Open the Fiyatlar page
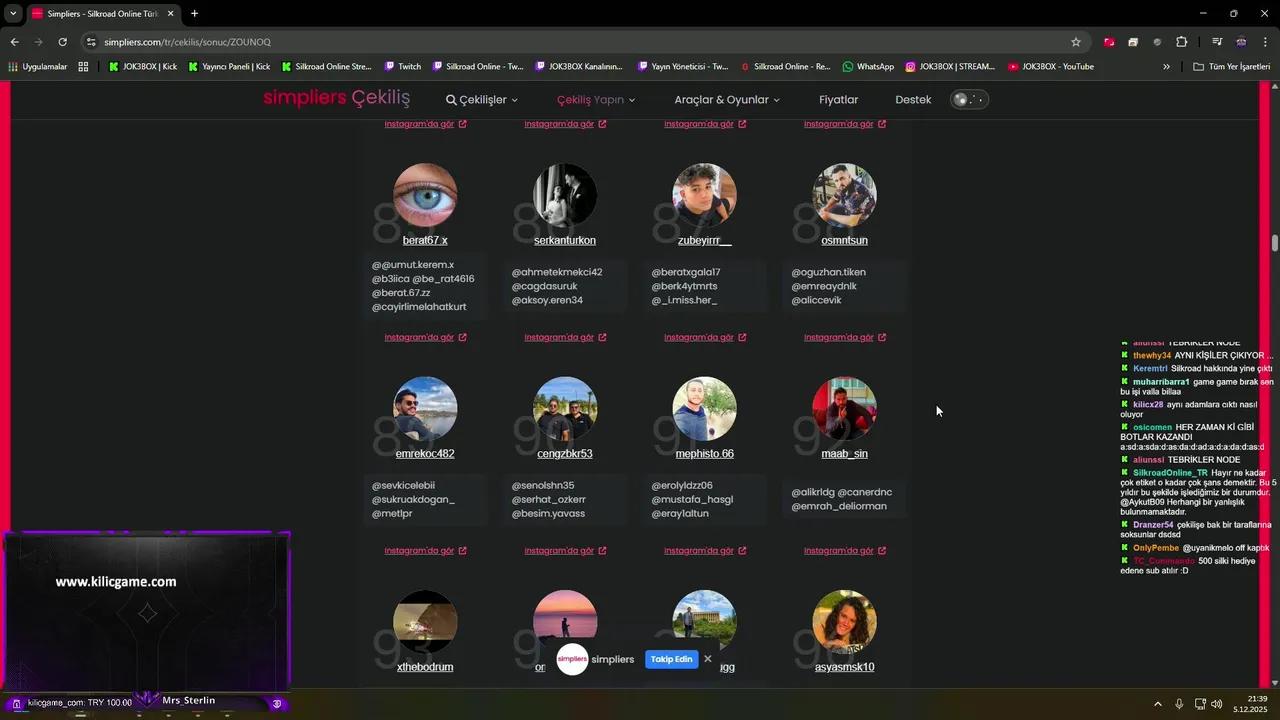 tap(839, 100)
